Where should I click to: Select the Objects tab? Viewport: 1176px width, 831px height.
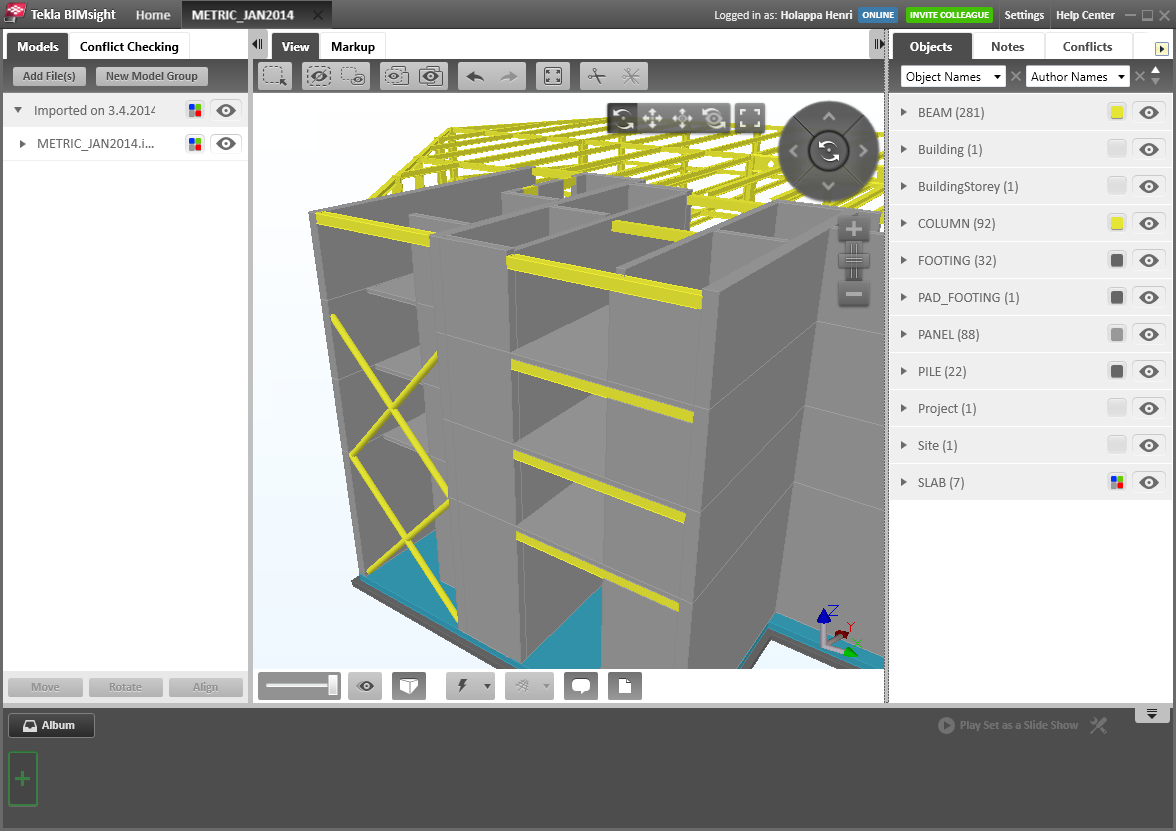click(x=931, y=46)
